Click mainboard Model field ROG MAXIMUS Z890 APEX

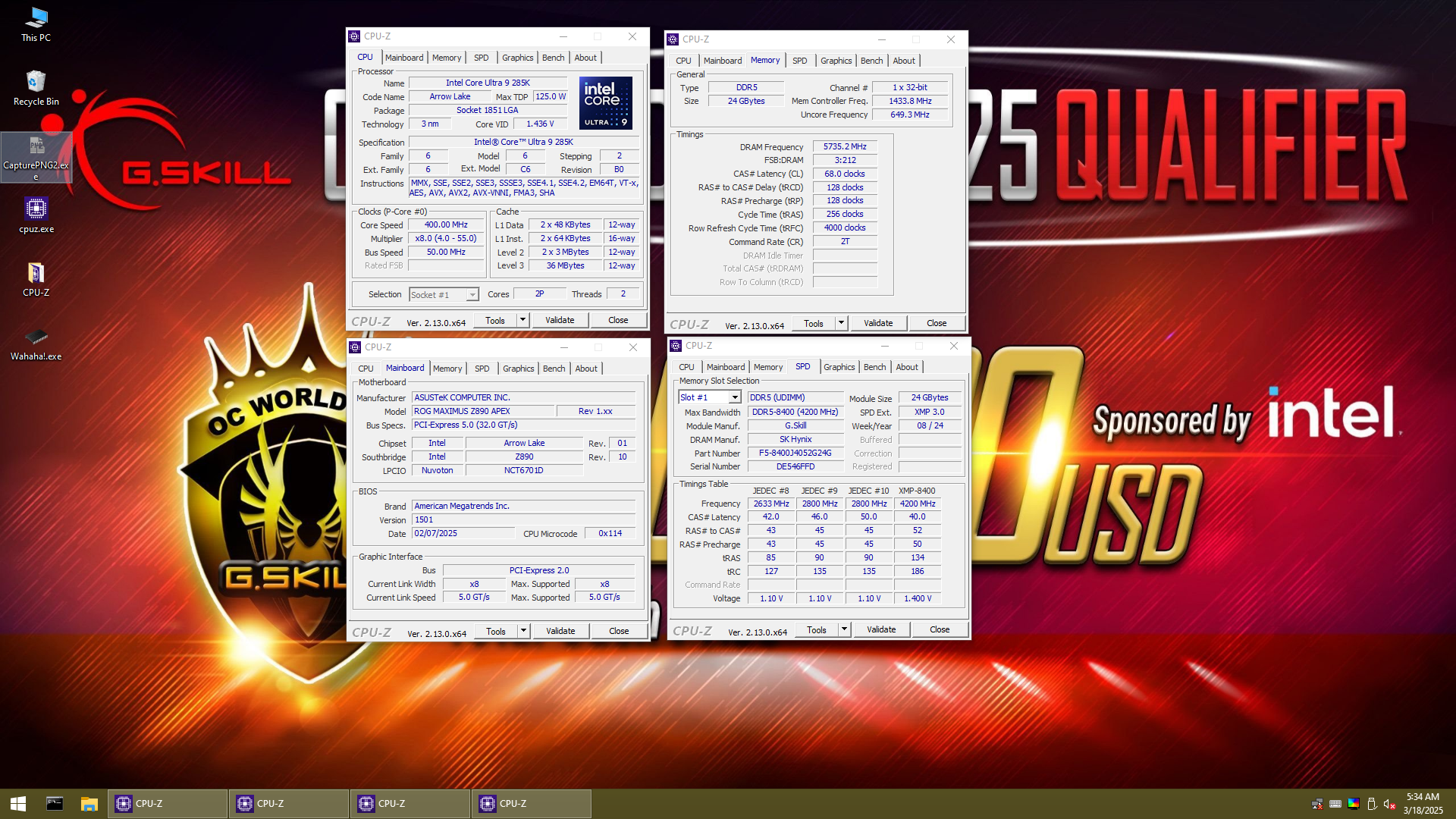point(482,411)
